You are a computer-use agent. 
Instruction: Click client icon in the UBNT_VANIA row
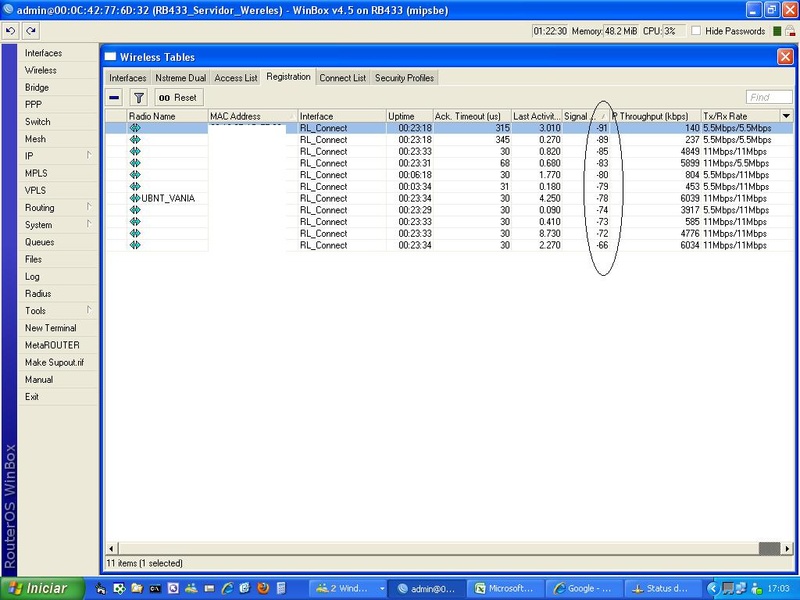(135, 198)
